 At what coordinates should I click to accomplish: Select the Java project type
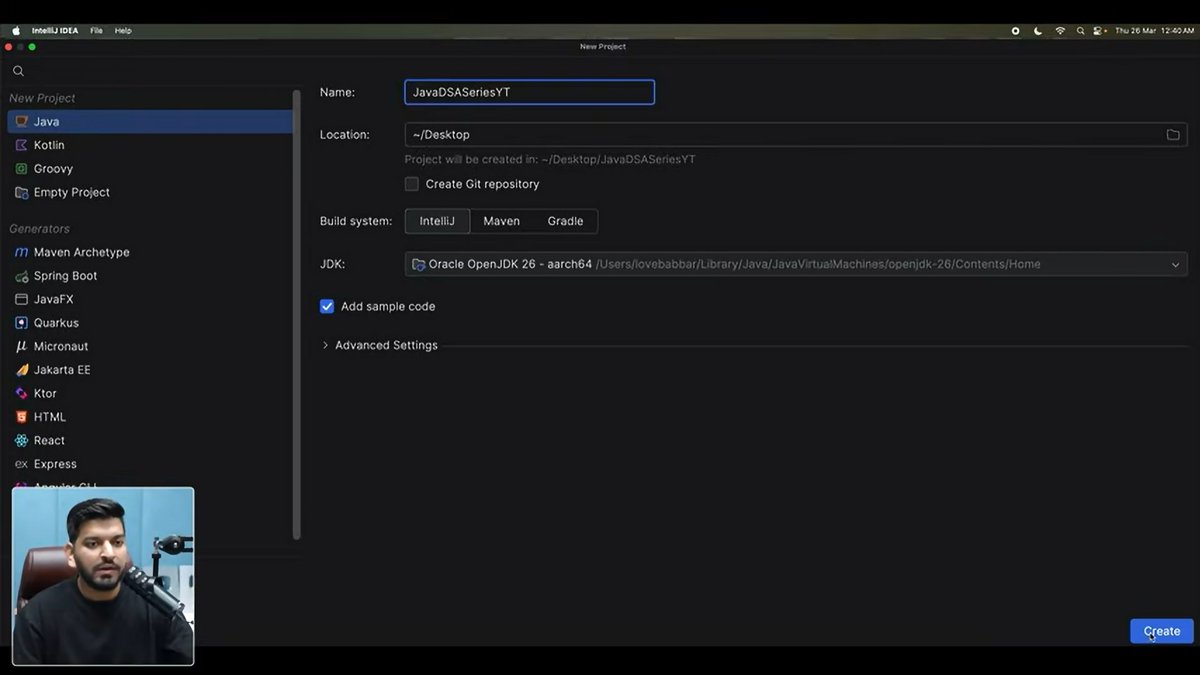[x=150, y=121]
